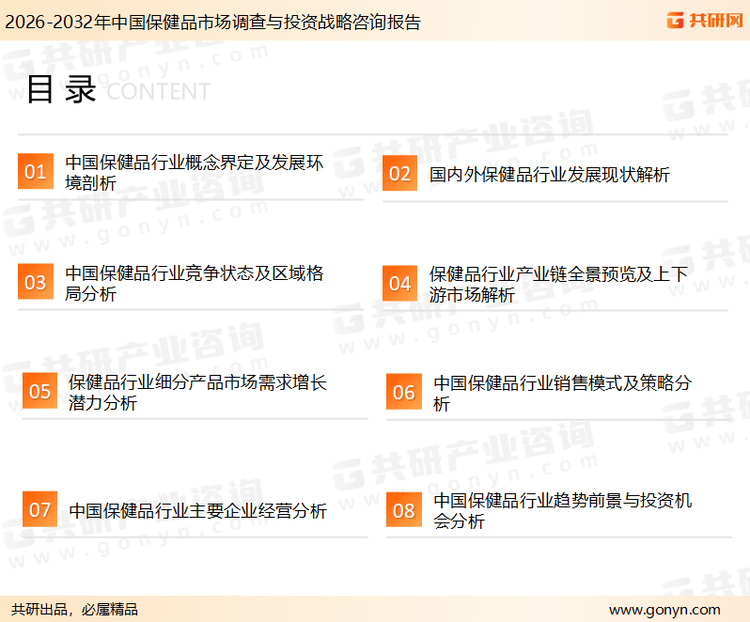The height and width of the screenshot is (622, 750).
Task: Click the orange 08 number badge
Action: coord(404,510)
